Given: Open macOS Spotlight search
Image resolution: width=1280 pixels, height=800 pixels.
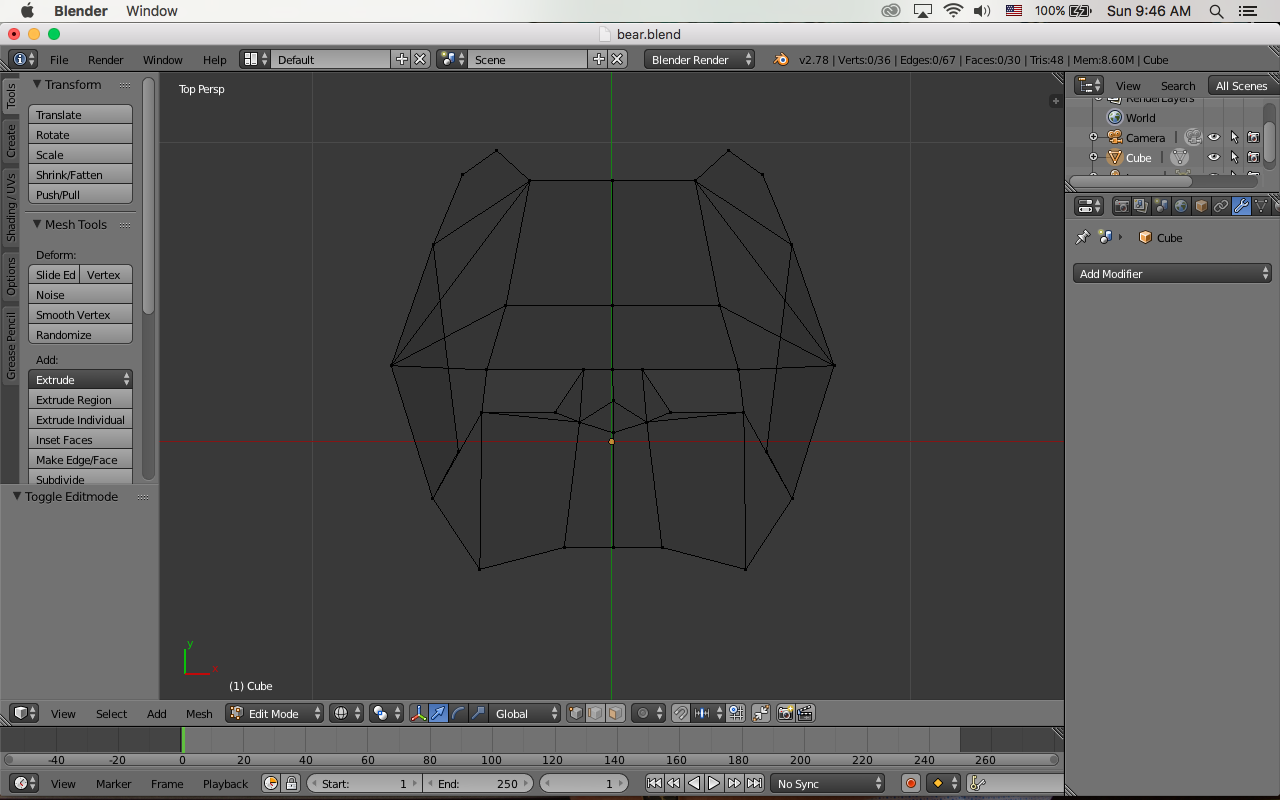Looking at the screenshot, I should tap(1217, 11).
